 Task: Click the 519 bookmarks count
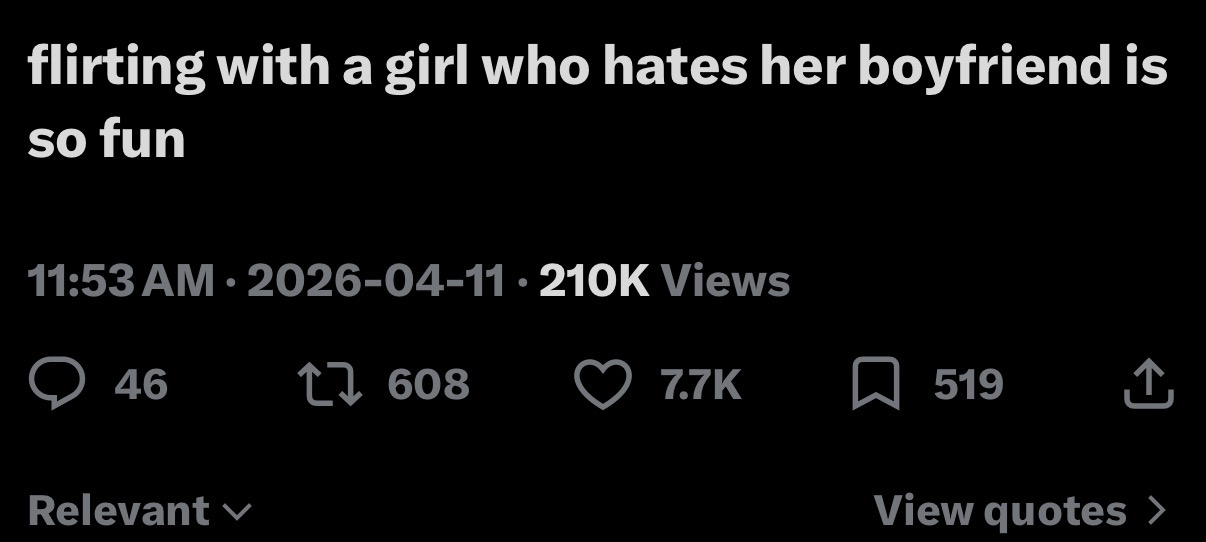(x=968, y=385)
